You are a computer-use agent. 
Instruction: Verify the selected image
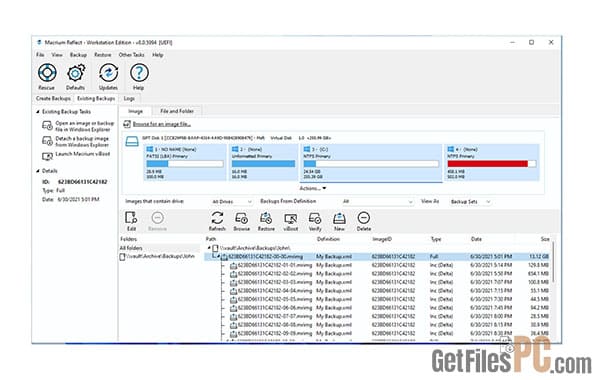pyautogui.click(x=315, y=218)
